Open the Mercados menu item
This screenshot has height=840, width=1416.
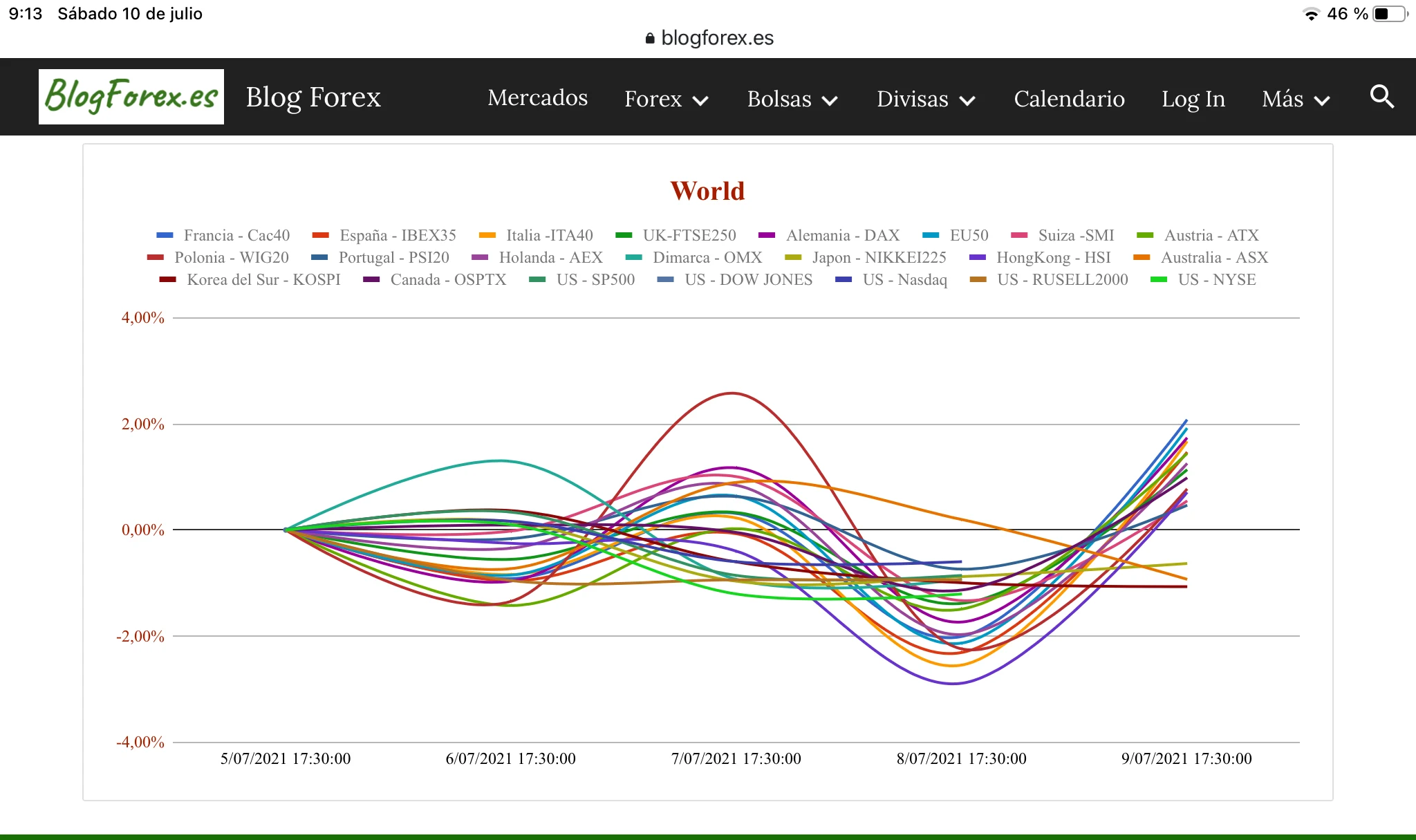tap(537, 97)
